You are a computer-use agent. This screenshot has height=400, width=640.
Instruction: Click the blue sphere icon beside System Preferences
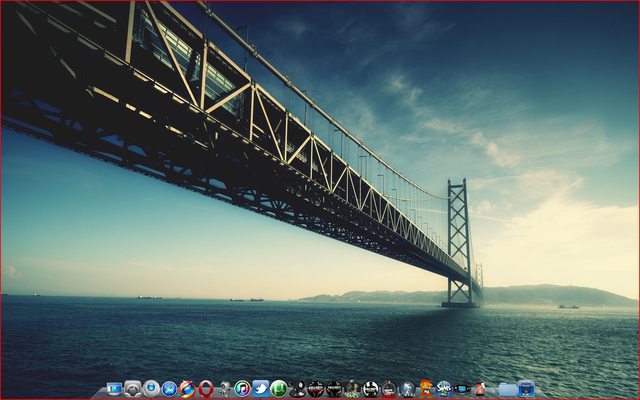click(151, 389)
